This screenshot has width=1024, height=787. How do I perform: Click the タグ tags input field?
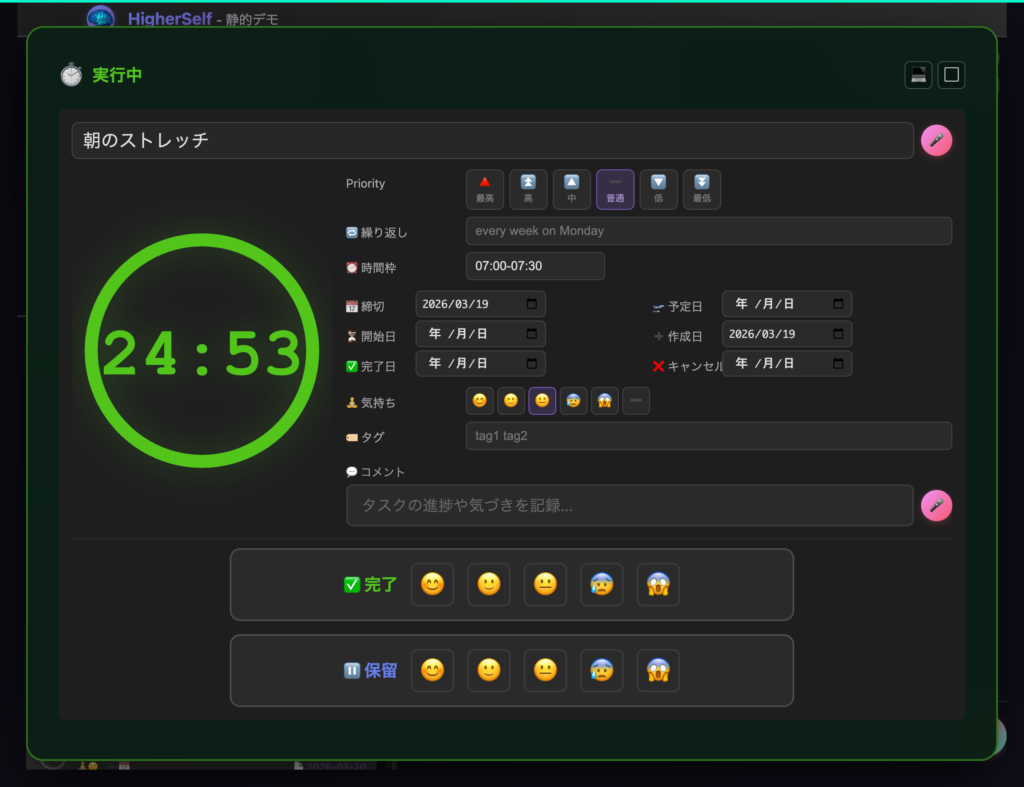tap(708, 436)
